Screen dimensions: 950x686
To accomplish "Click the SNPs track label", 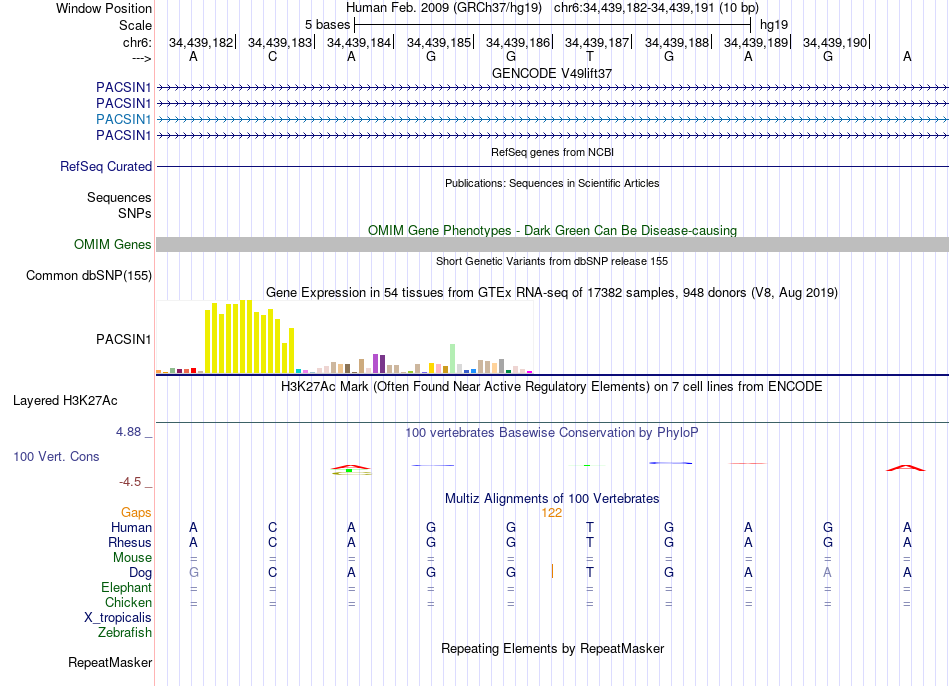I will pyautogui.click(x=135, y=213).
